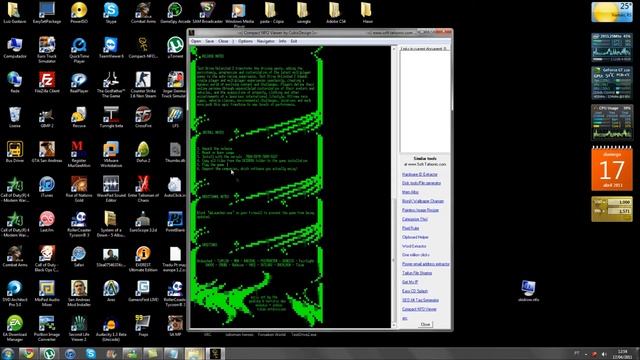The image size is (640, 360).
Task: Follow the Pixel Ruler link
Action: 411,228
